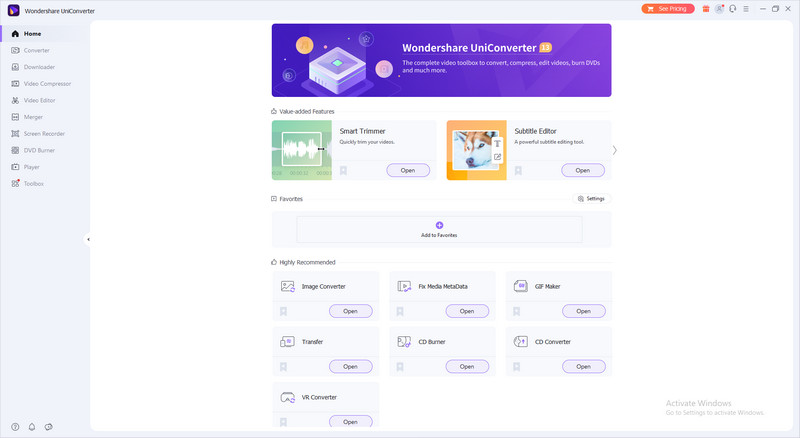Image resolution: width=800 pixels, height=438 pixels.
Task: Open the gift box promotions icon
Action: [x=706, y=8]
